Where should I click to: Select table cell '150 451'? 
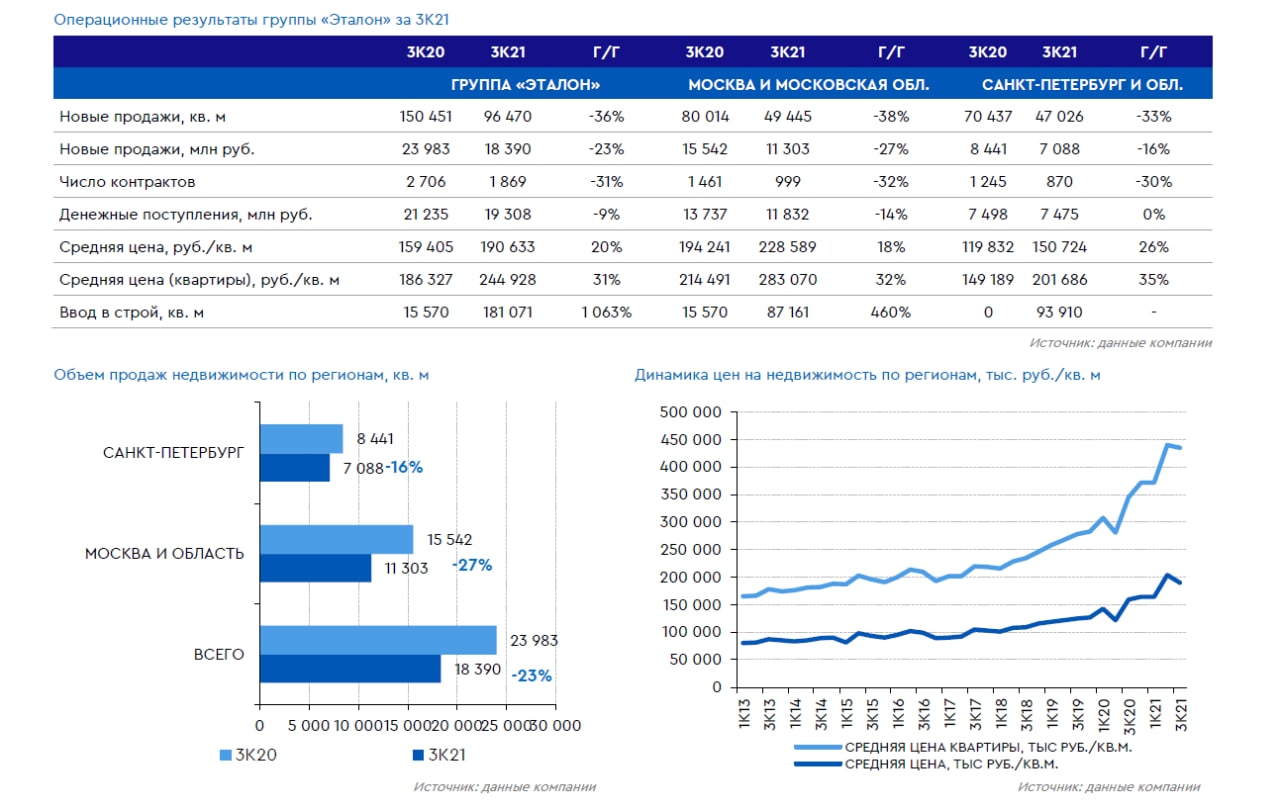click(x=426, y=117)
